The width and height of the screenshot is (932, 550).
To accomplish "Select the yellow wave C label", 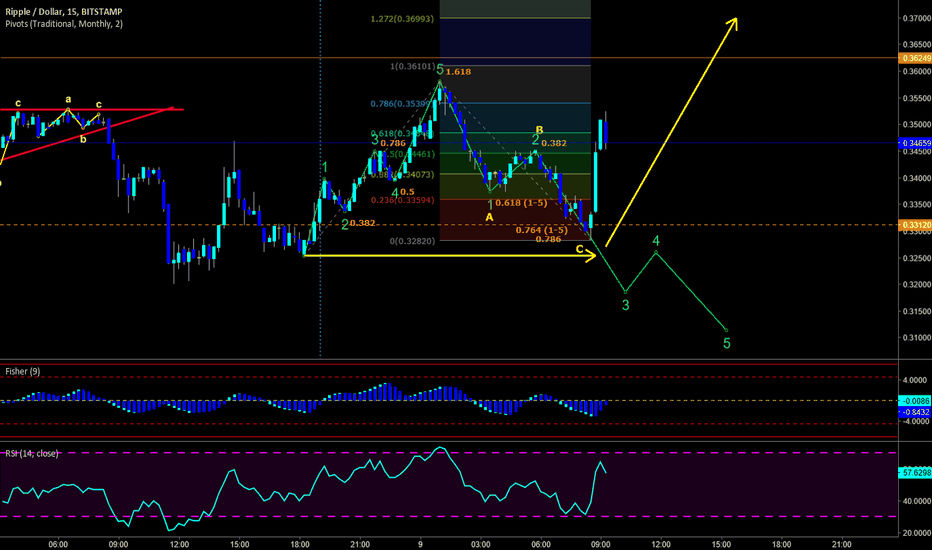I will click(x=580, y=249).
